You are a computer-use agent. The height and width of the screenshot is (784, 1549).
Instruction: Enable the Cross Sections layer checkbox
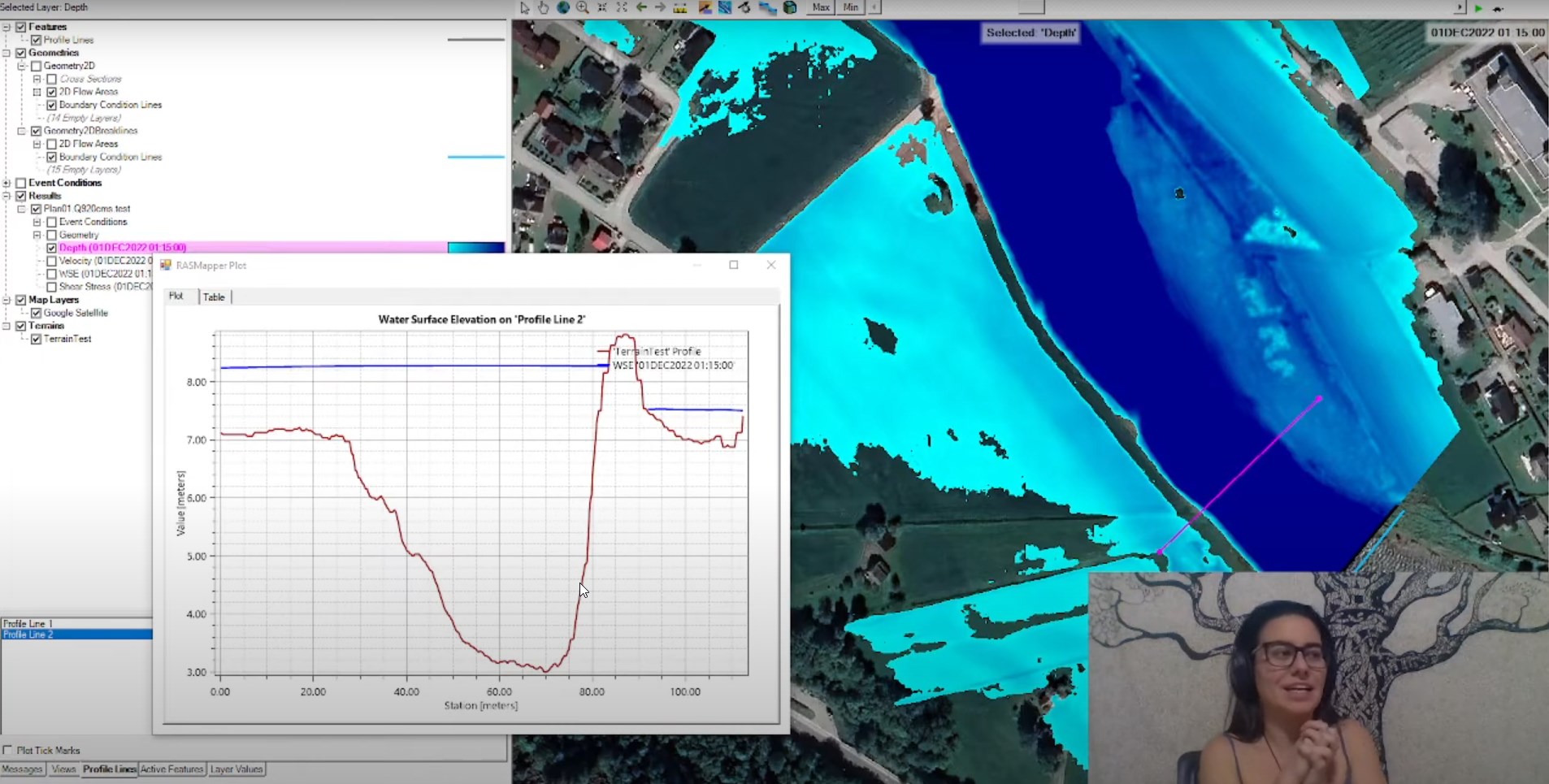click(51, 79)
